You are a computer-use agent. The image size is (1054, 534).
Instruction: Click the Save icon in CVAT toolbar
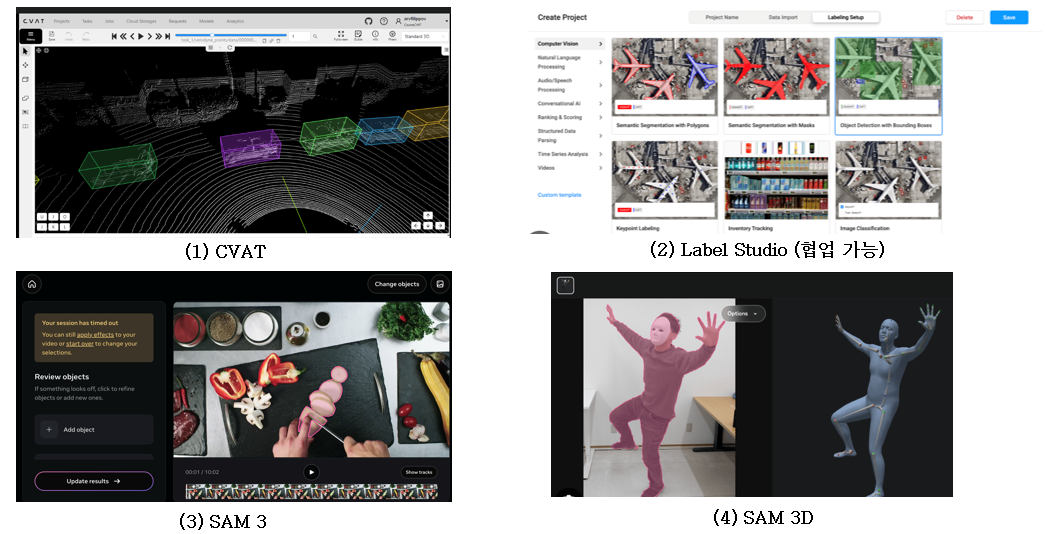52,36
